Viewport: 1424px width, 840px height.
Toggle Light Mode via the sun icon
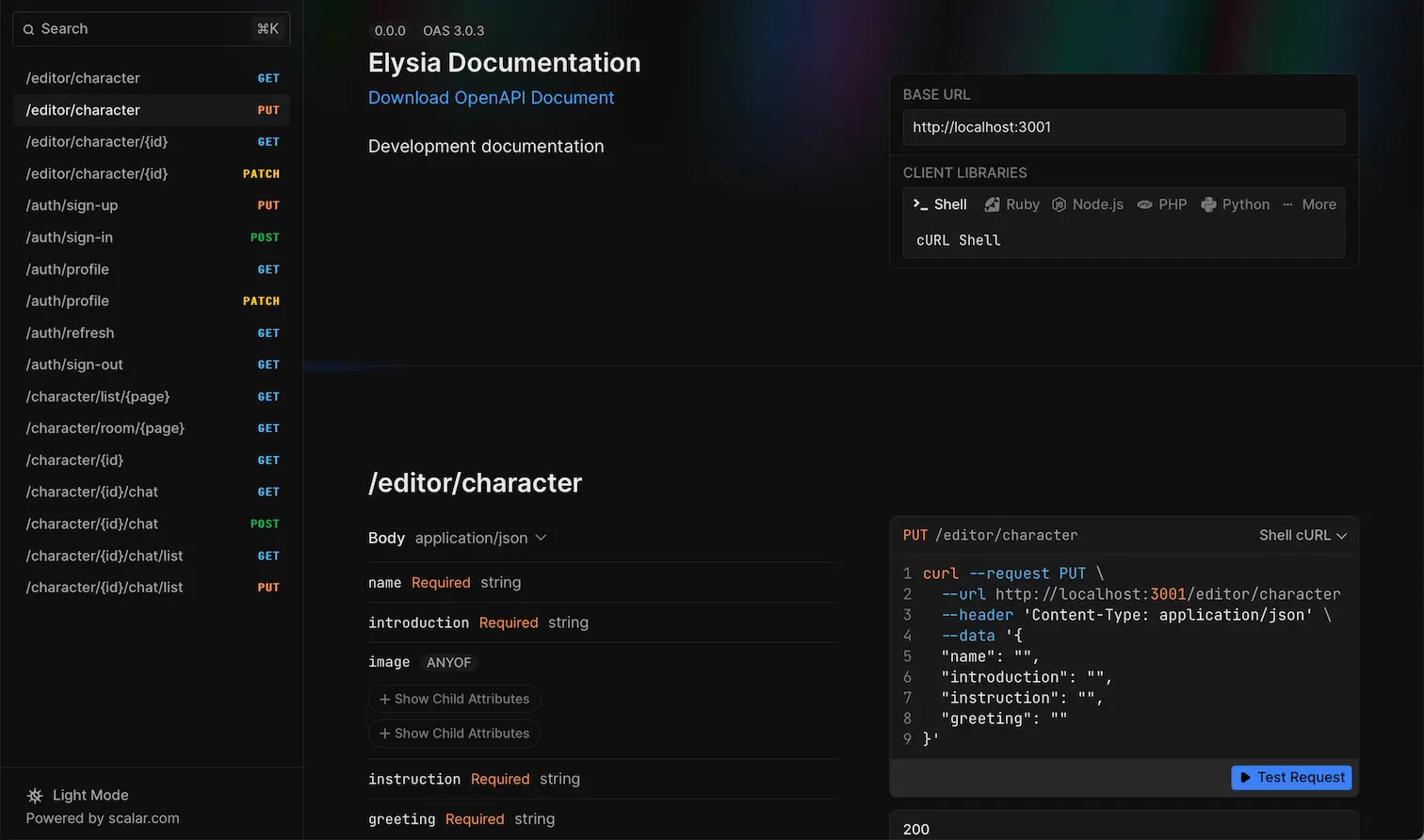click(x=34, y=795)
